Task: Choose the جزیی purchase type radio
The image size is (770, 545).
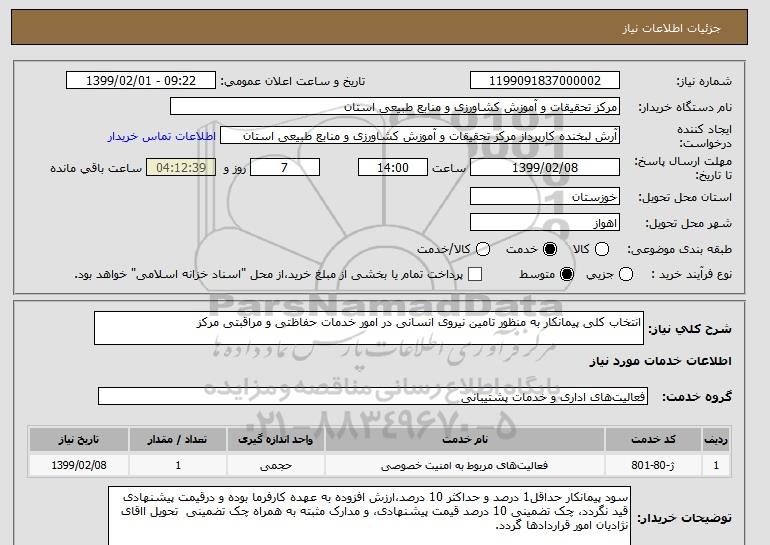Action: coord(626,274)
